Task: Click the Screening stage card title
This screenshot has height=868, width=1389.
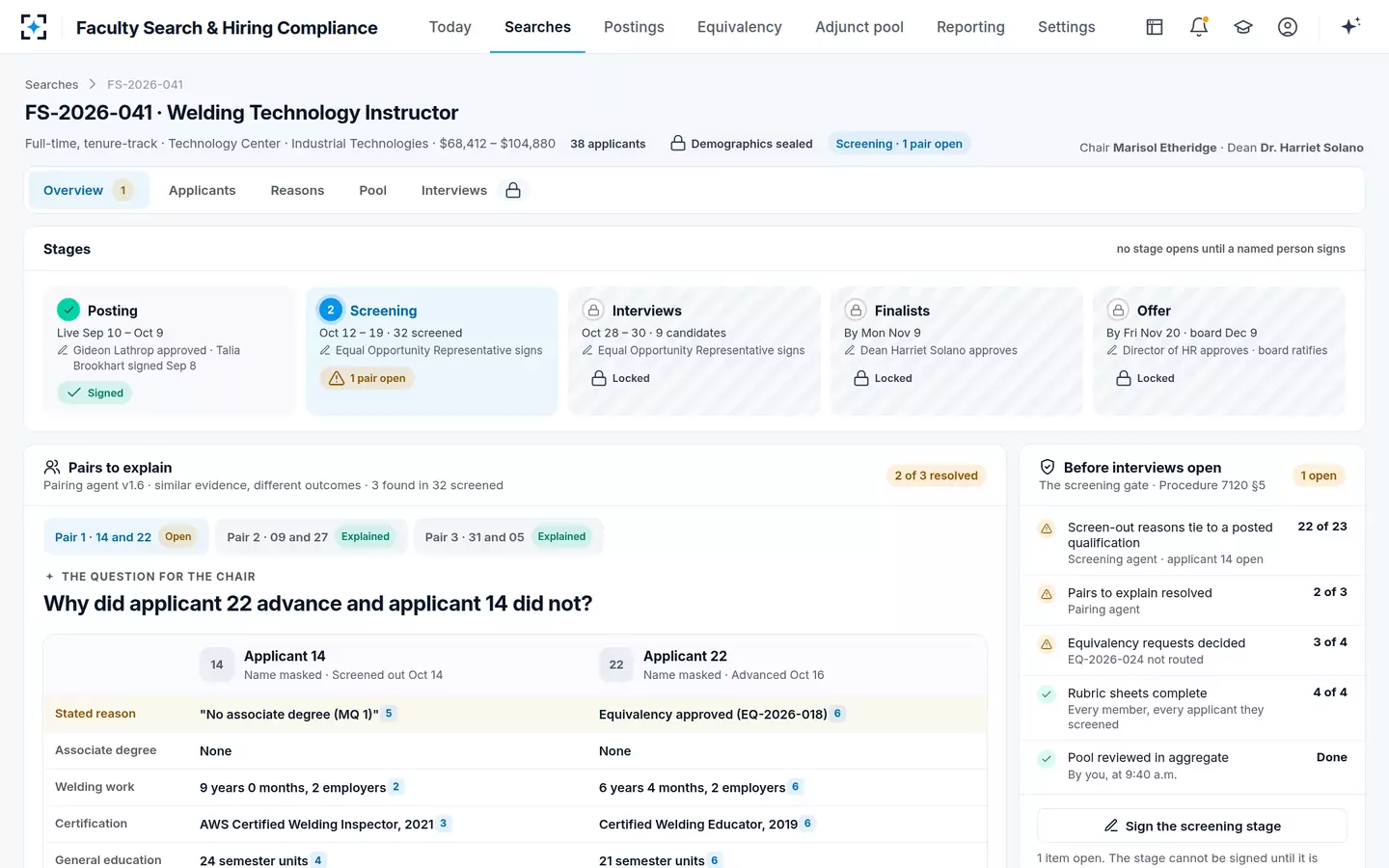Action: (x=384, y=311)
